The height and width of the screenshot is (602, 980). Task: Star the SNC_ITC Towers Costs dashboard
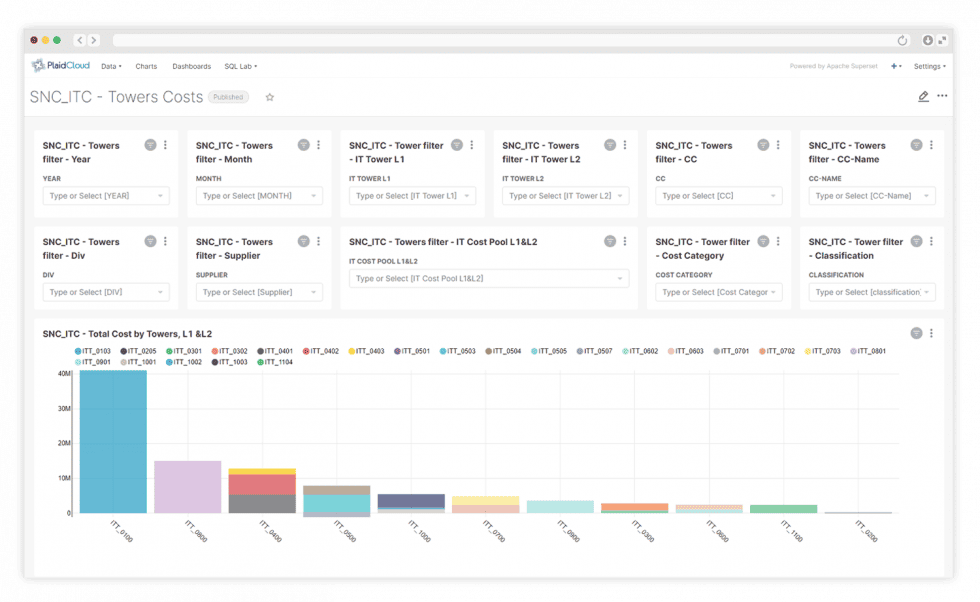click(269, 97)
